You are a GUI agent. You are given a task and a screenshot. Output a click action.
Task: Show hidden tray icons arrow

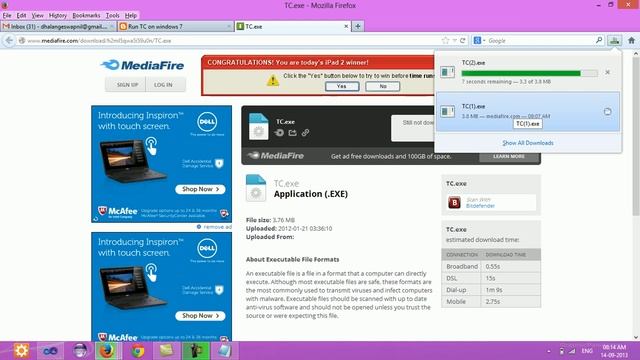tap(549, 351)
